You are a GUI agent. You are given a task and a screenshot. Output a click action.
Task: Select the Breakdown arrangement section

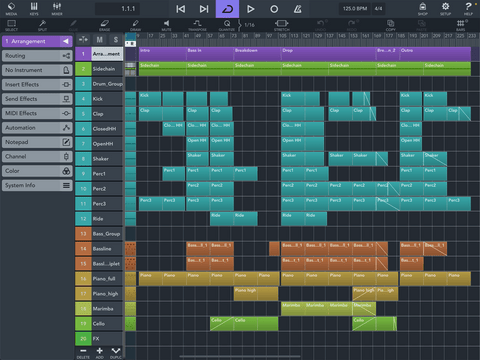click(x=257, y=54)
